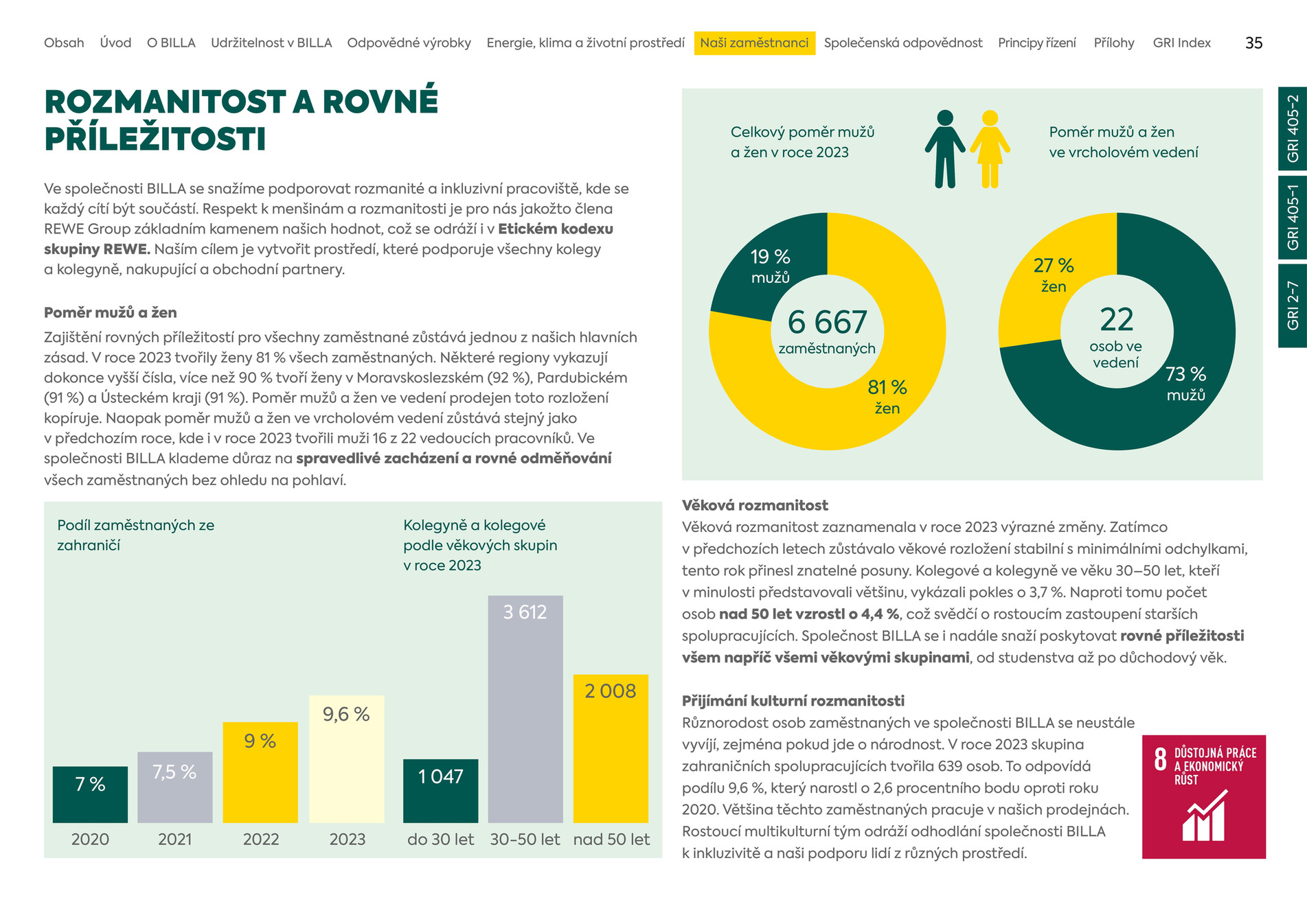Screen dimensions: 1307x924
Task: Click the GRI 405-2 side tab
Action: pyautogui.click(x=1293, y=128)
